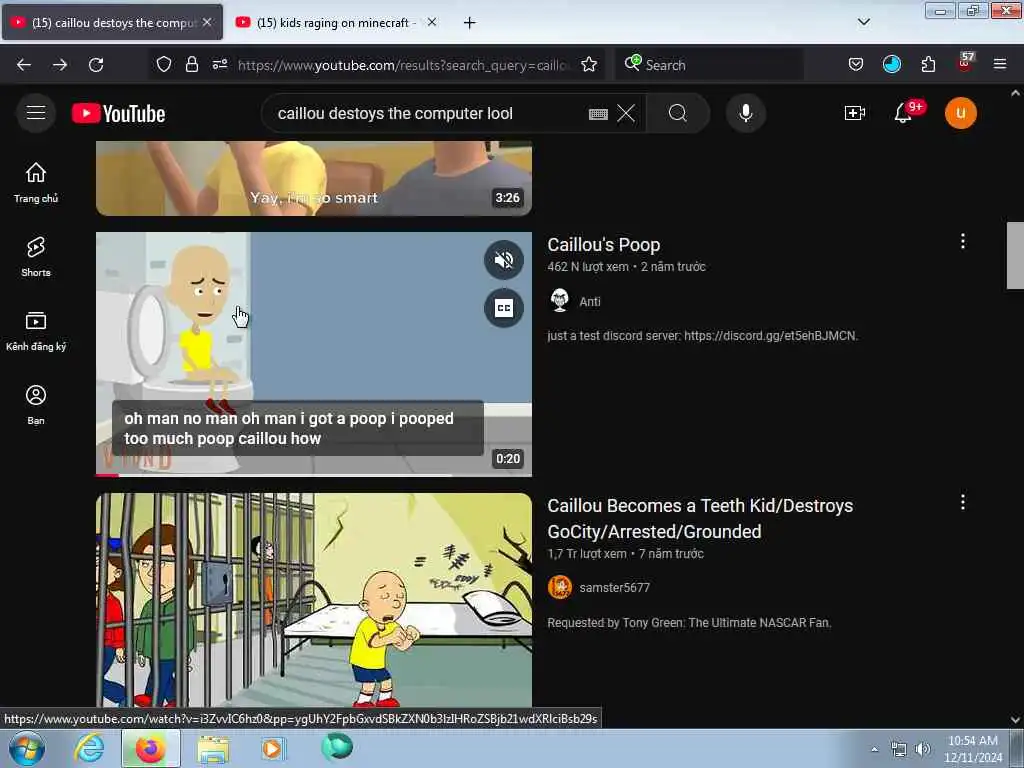
Task: Click the Firefox taskbar button
Action: click(151, 748)
